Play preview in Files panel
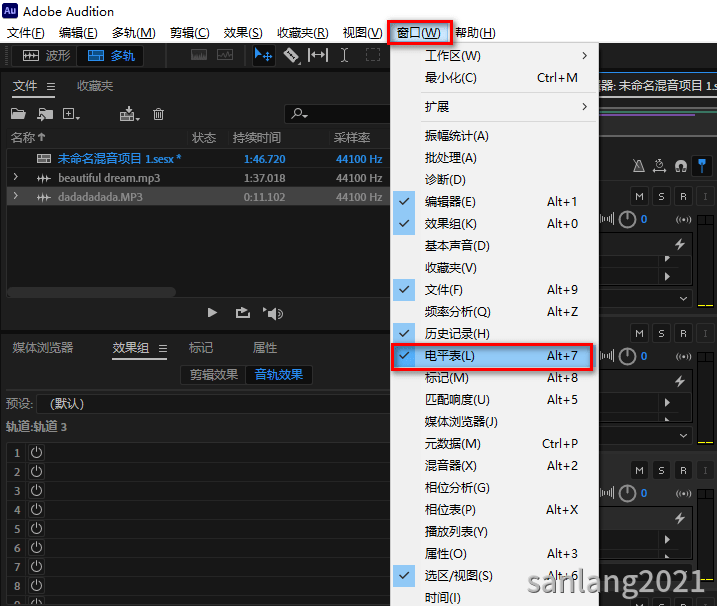The image size is (717, 606). (212, 313)
